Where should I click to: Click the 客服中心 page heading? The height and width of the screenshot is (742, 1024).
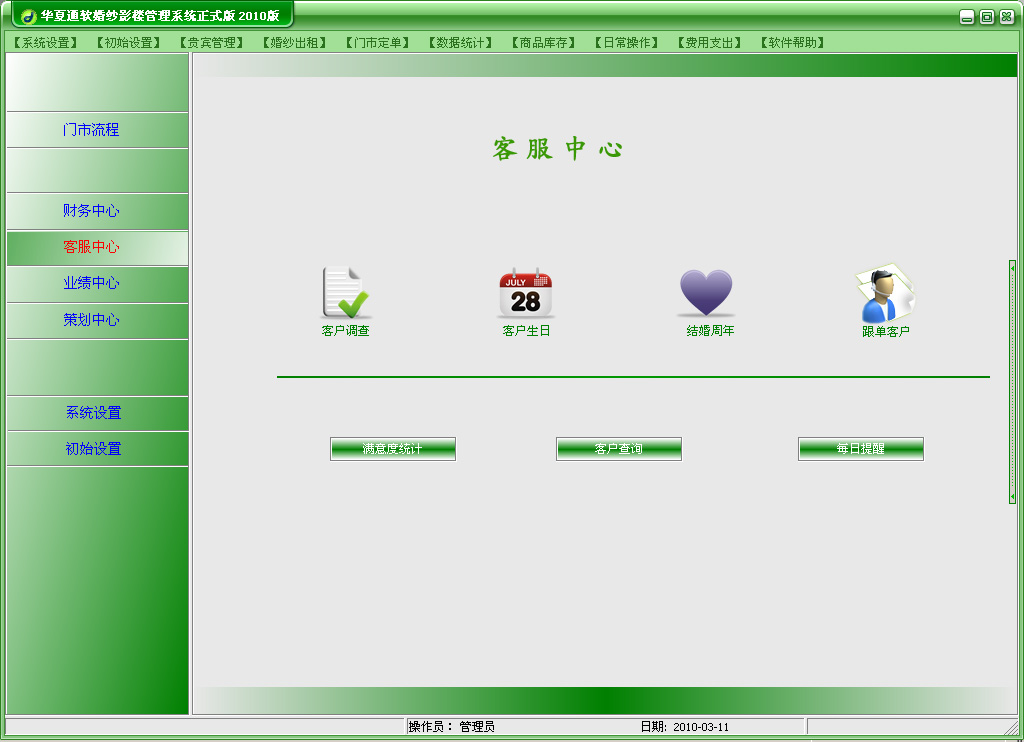pyautogui.click(x=558, y=149)
